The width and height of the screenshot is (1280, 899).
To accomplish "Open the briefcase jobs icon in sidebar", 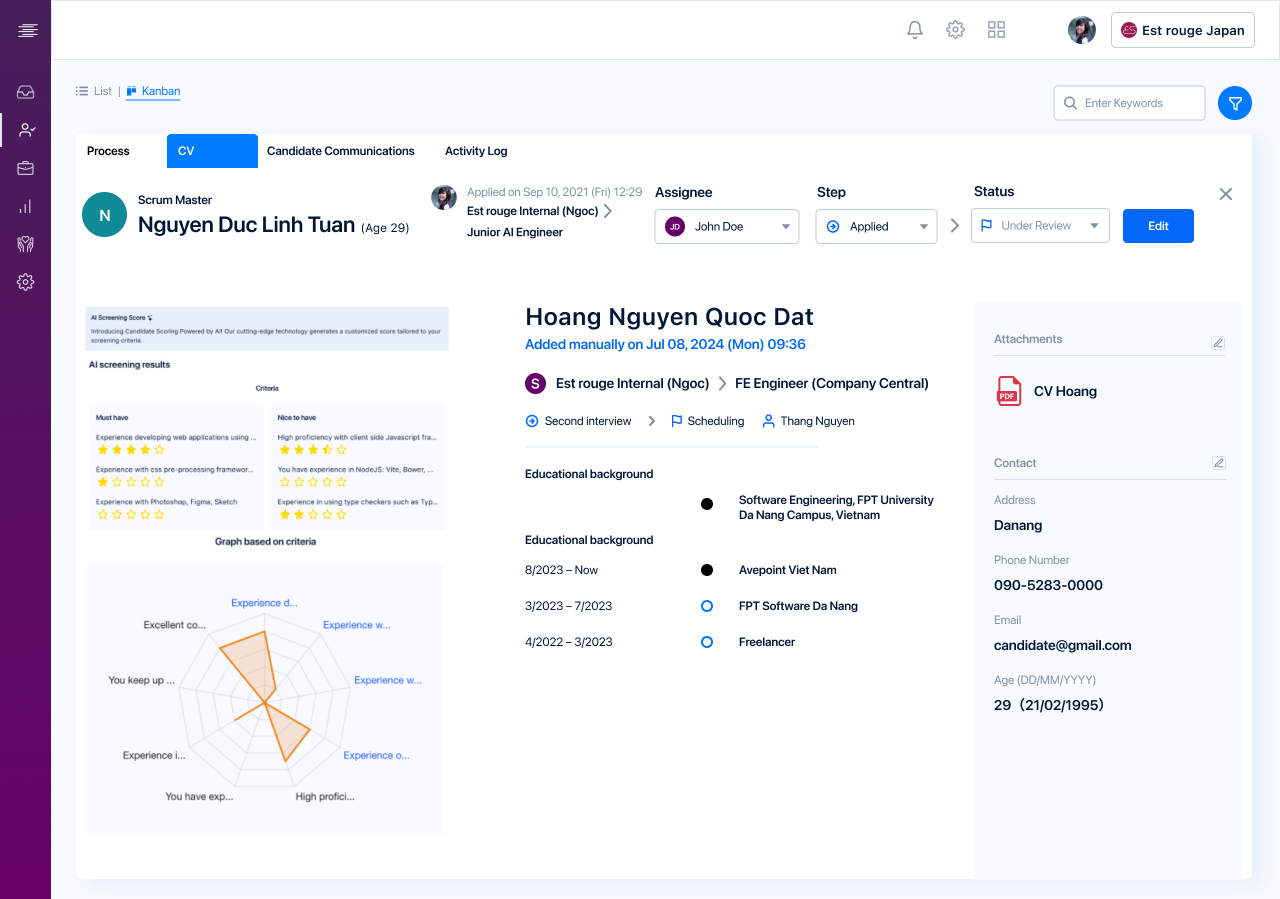I will click(26, 168).
